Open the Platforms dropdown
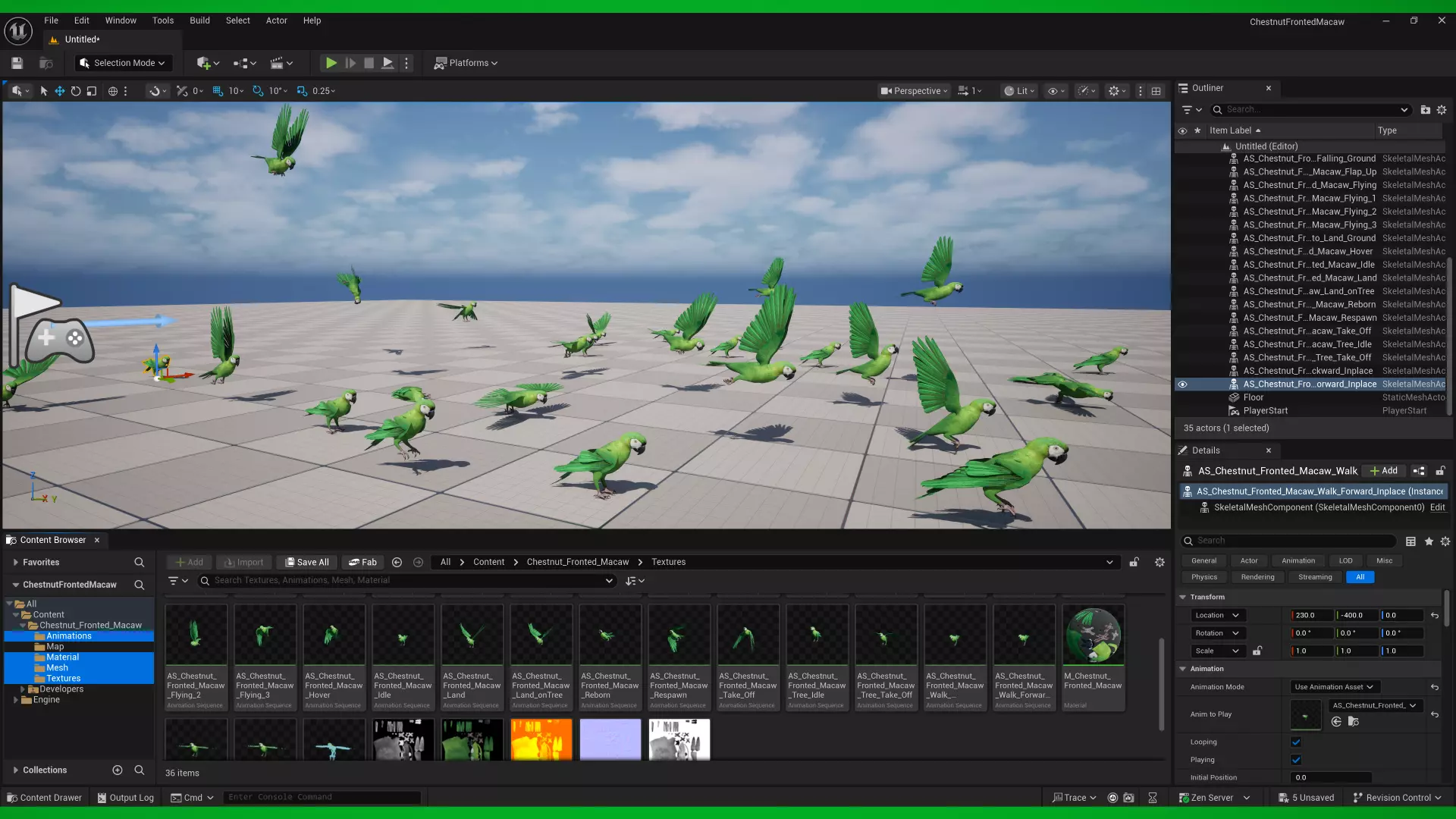This screenshot has width=1456, height=819. (x=466, y=63)
